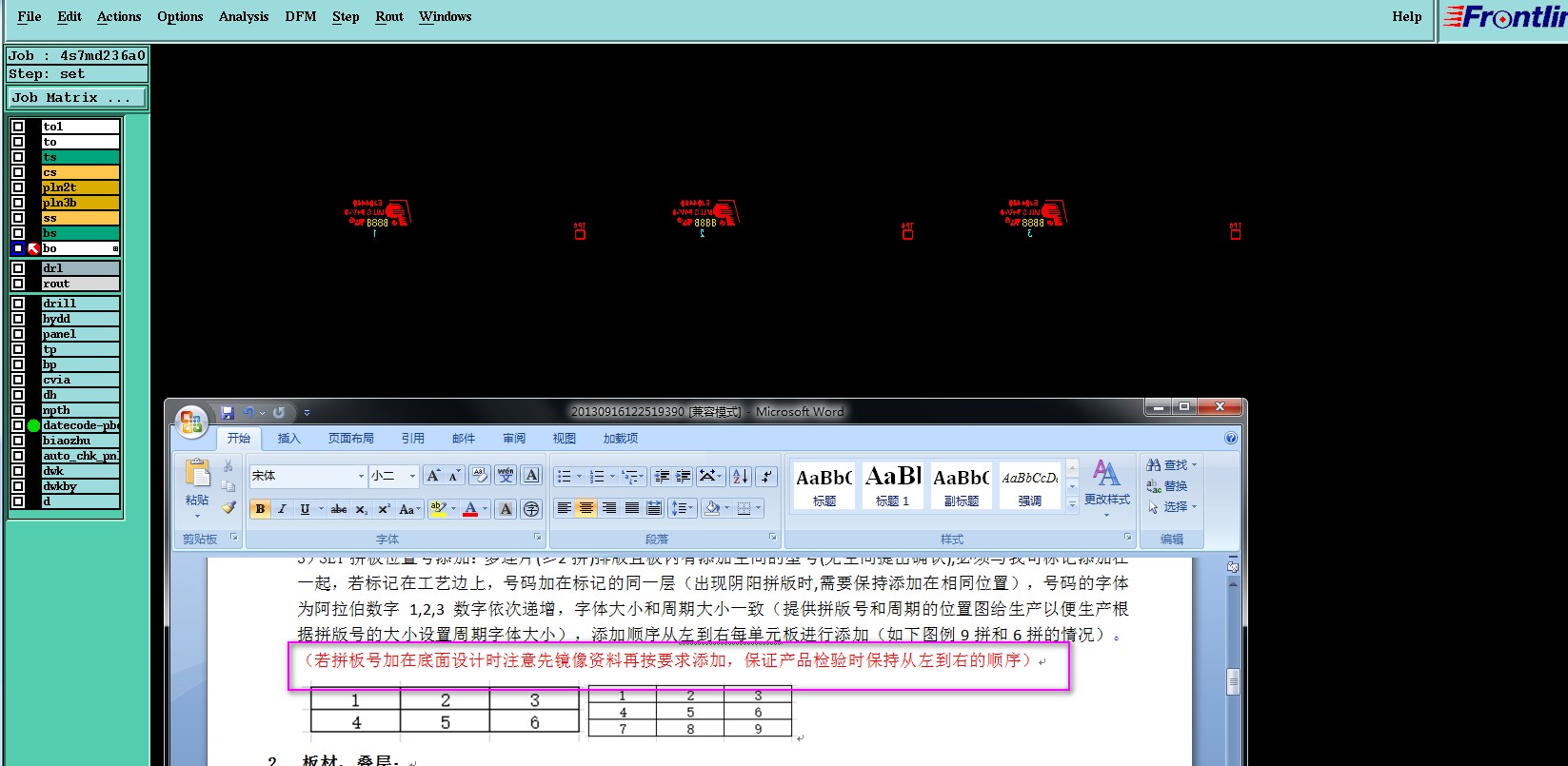Toggle display checkbox for layer pln2t

pyautogui.click(x=18, y=187)
